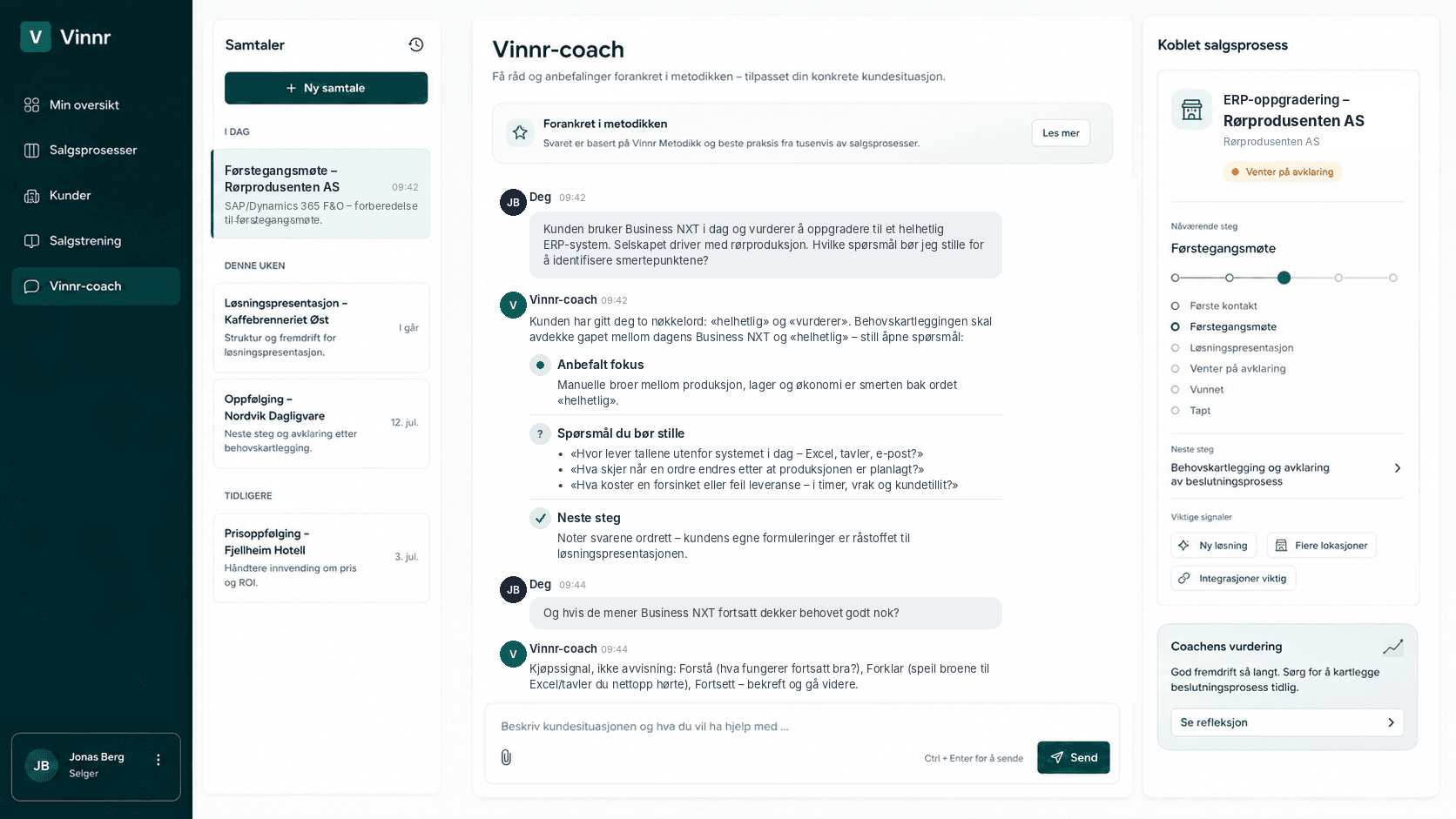1456x819 pixels.
Task: Select the Tapt stage radio
Action: point(1175,411)
